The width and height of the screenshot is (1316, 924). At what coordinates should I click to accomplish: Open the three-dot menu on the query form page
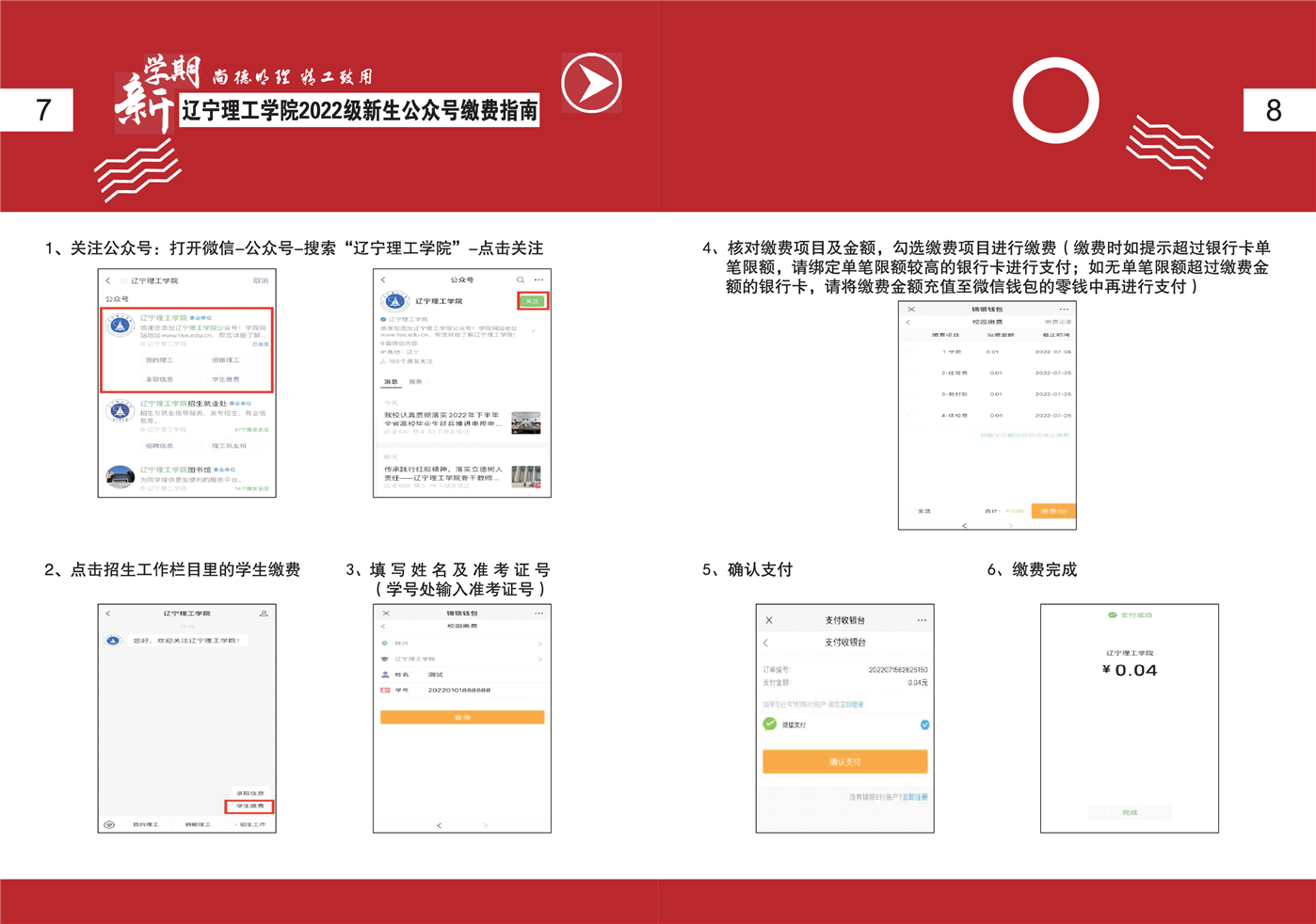[538, 613]
